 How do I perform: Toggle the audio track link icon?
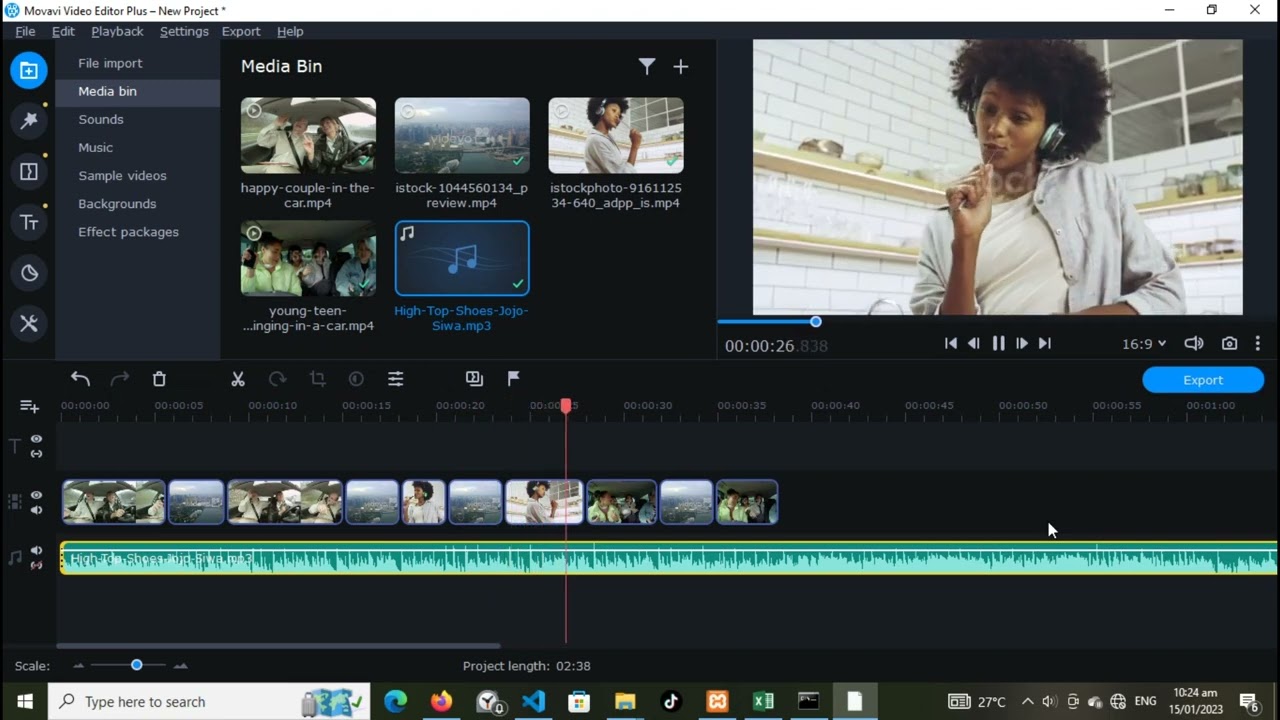coord(36,565)
